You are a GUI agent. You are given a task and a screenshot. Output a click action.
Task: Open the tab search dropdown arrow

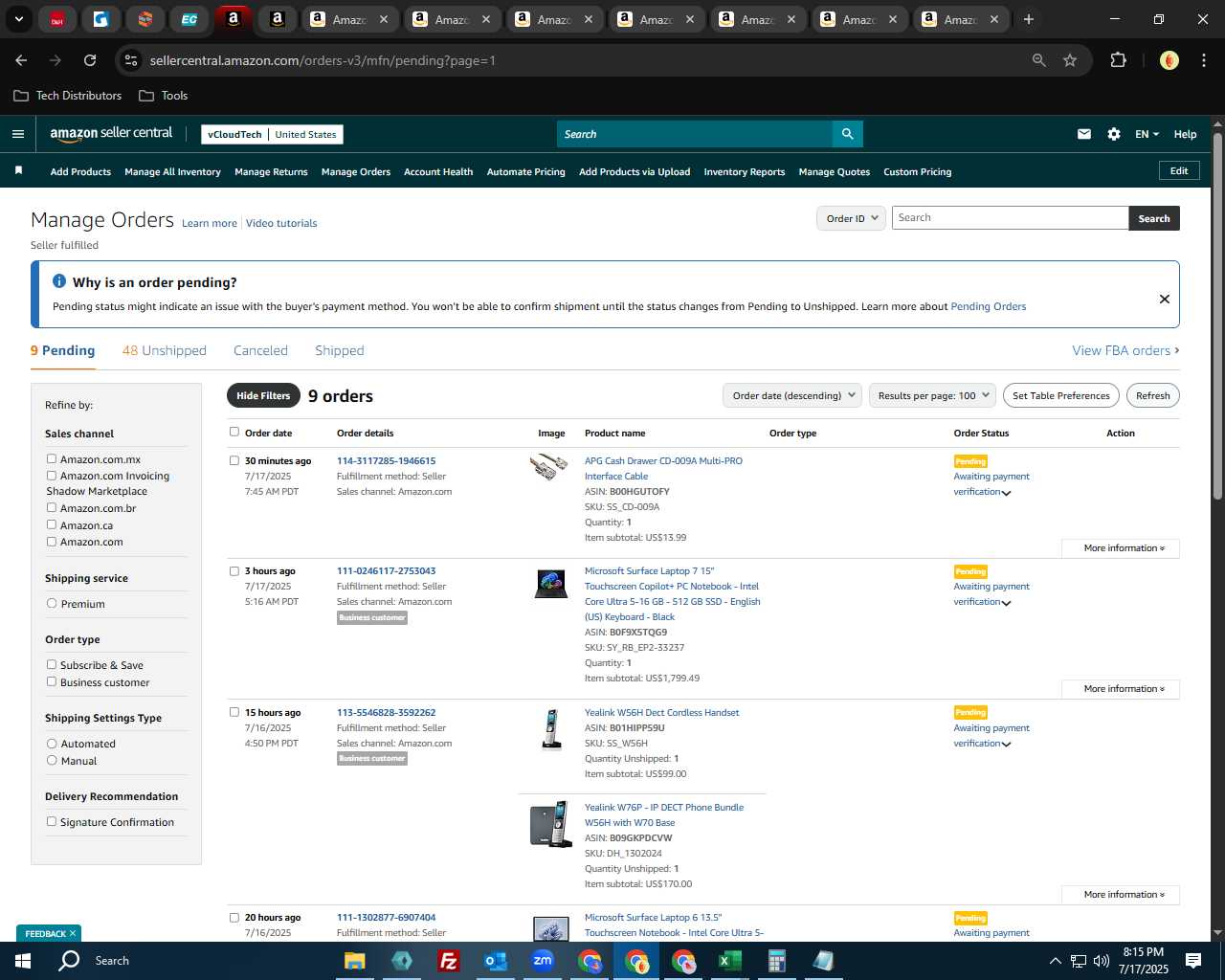tap(18, 19)
